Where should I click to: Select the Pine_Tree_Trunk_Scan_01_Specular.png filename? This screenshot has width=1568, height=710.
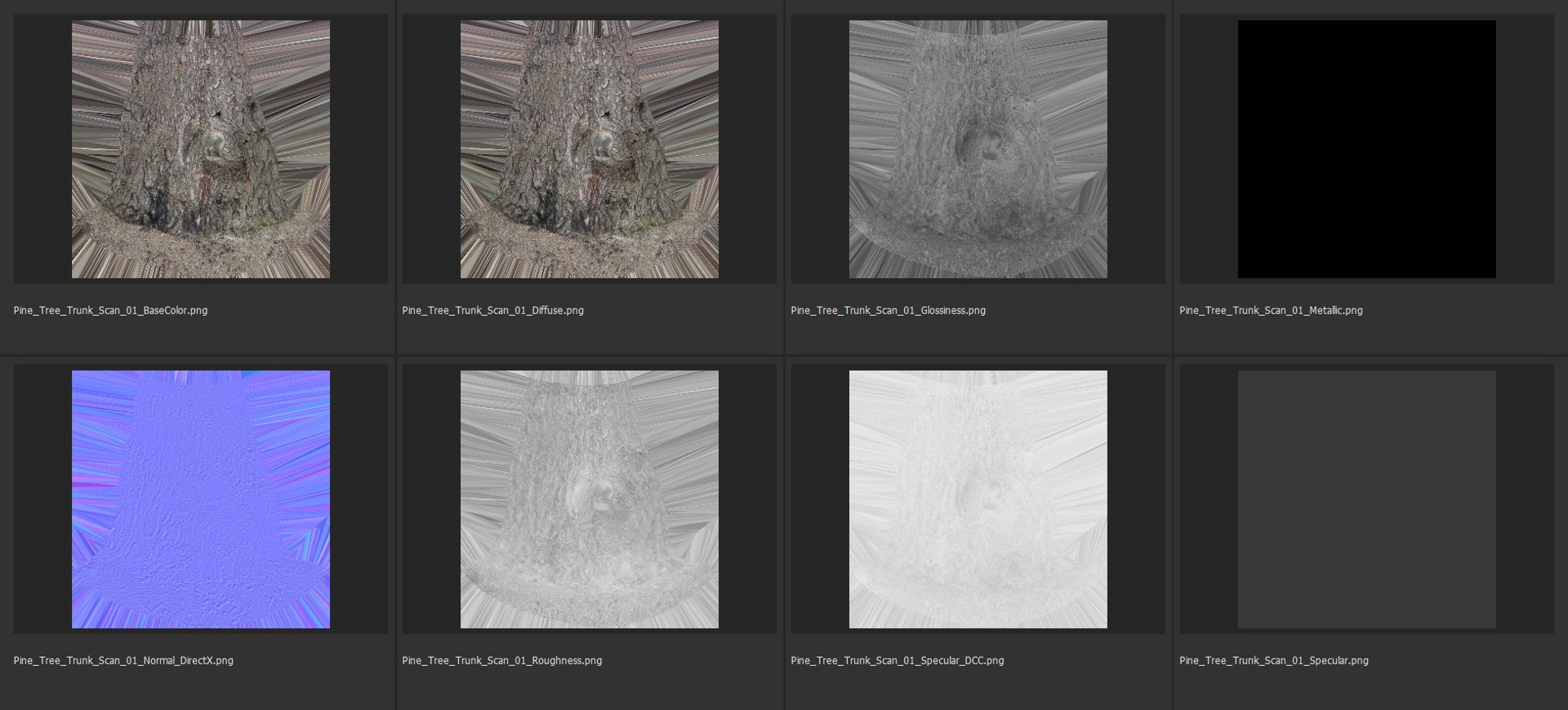point(1274,660)
